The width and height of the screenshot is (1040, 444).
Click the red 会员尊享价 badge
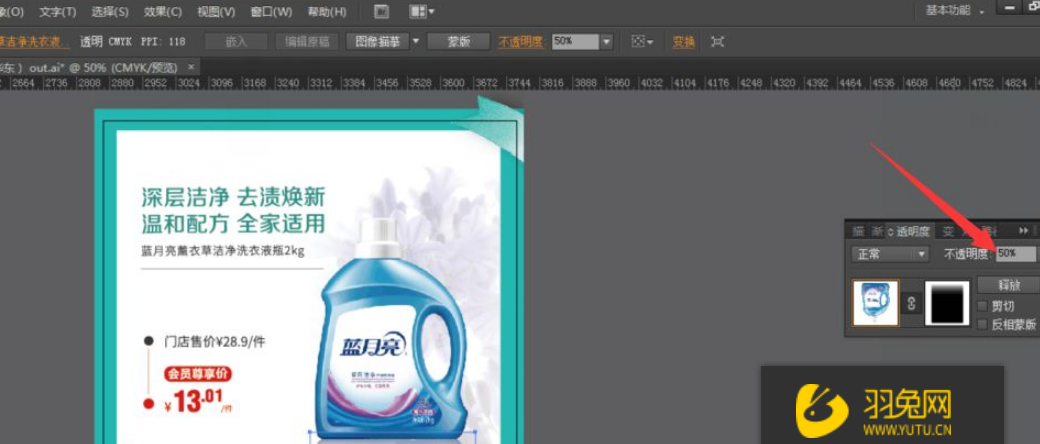pos(198,374)
